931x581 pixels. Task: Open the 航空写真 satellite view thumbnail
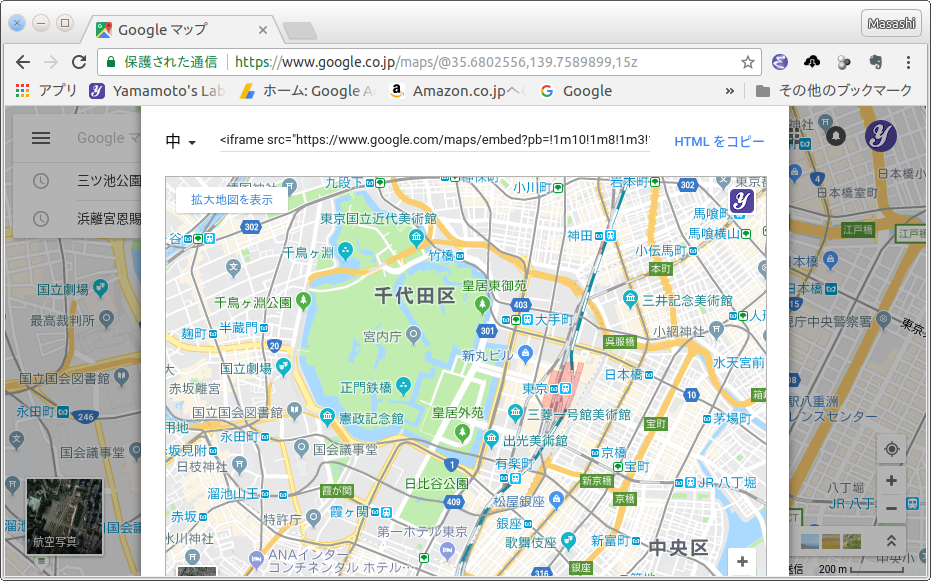(x=64, y=516)
